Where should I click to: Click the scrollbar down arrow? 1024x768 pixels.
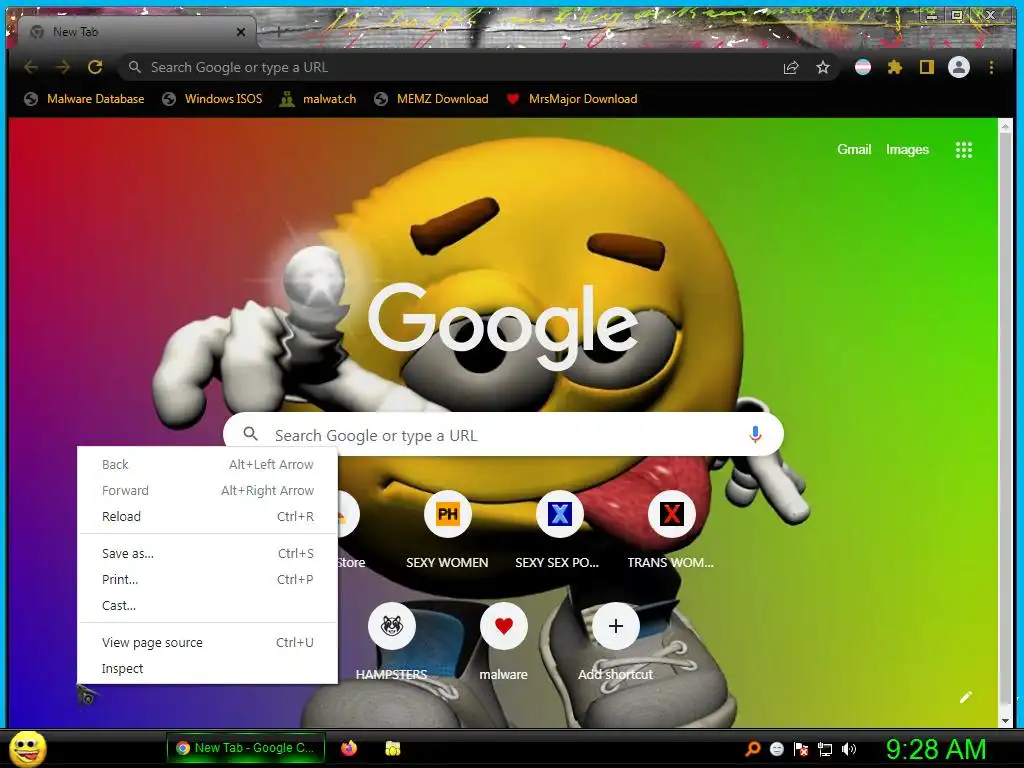point(1006,720)
